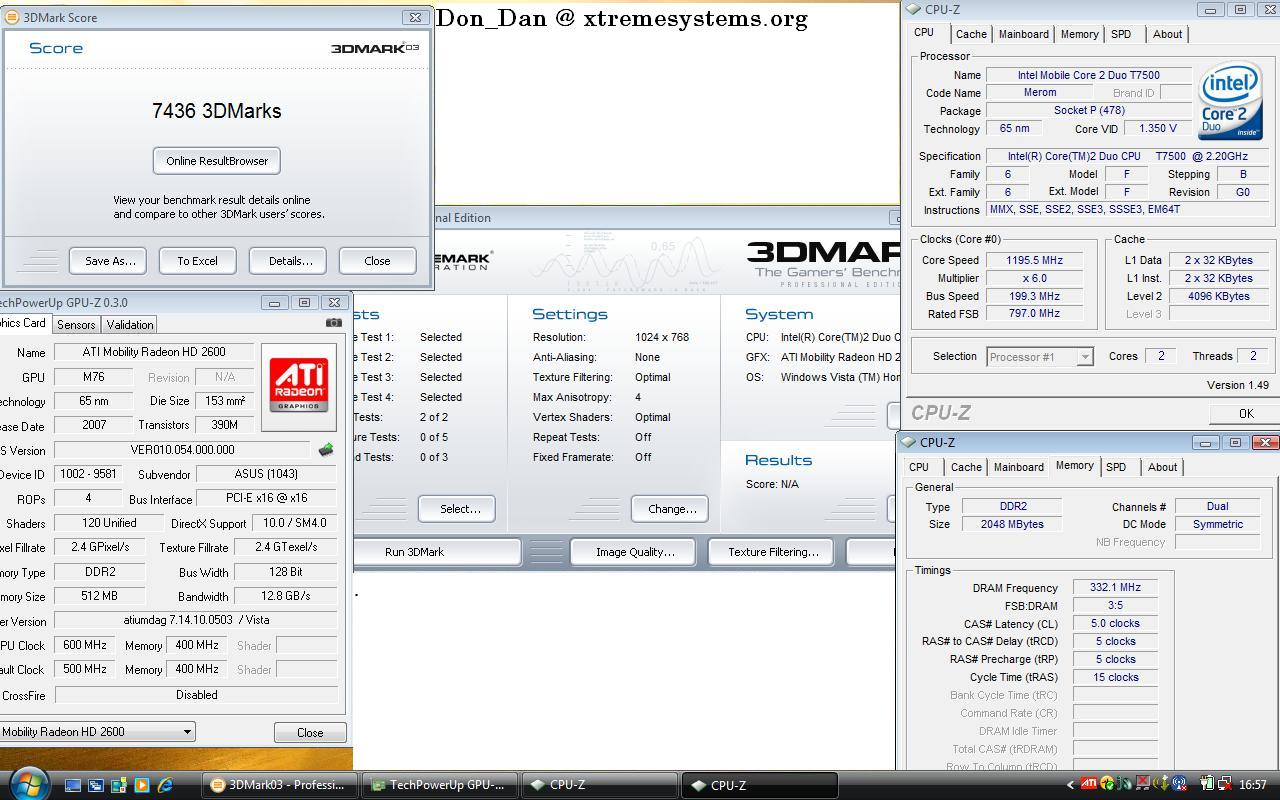The width and height of the screenshot is (1280, 800).
Task: Switch to TechPowerUp GPU-Z taskbar button
Action: 440,785
